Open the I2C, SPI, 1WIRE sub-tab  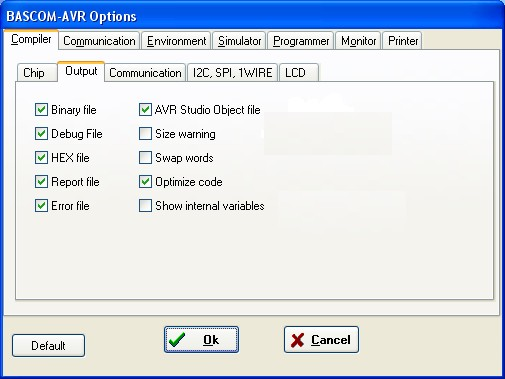233,73
